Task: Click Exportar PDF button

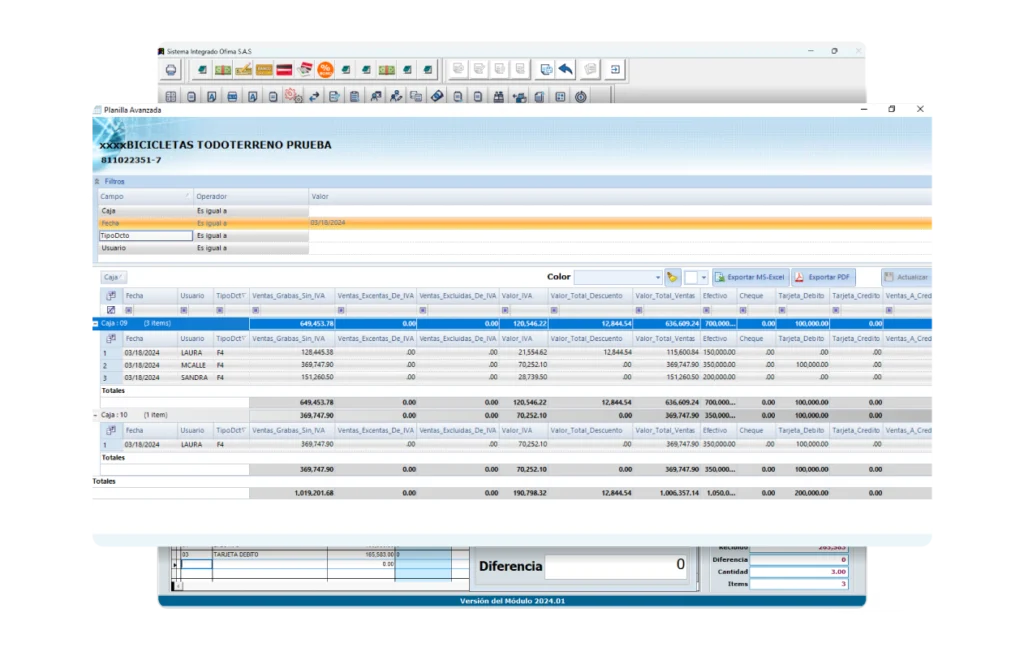Action: click(x=824, y=278)
